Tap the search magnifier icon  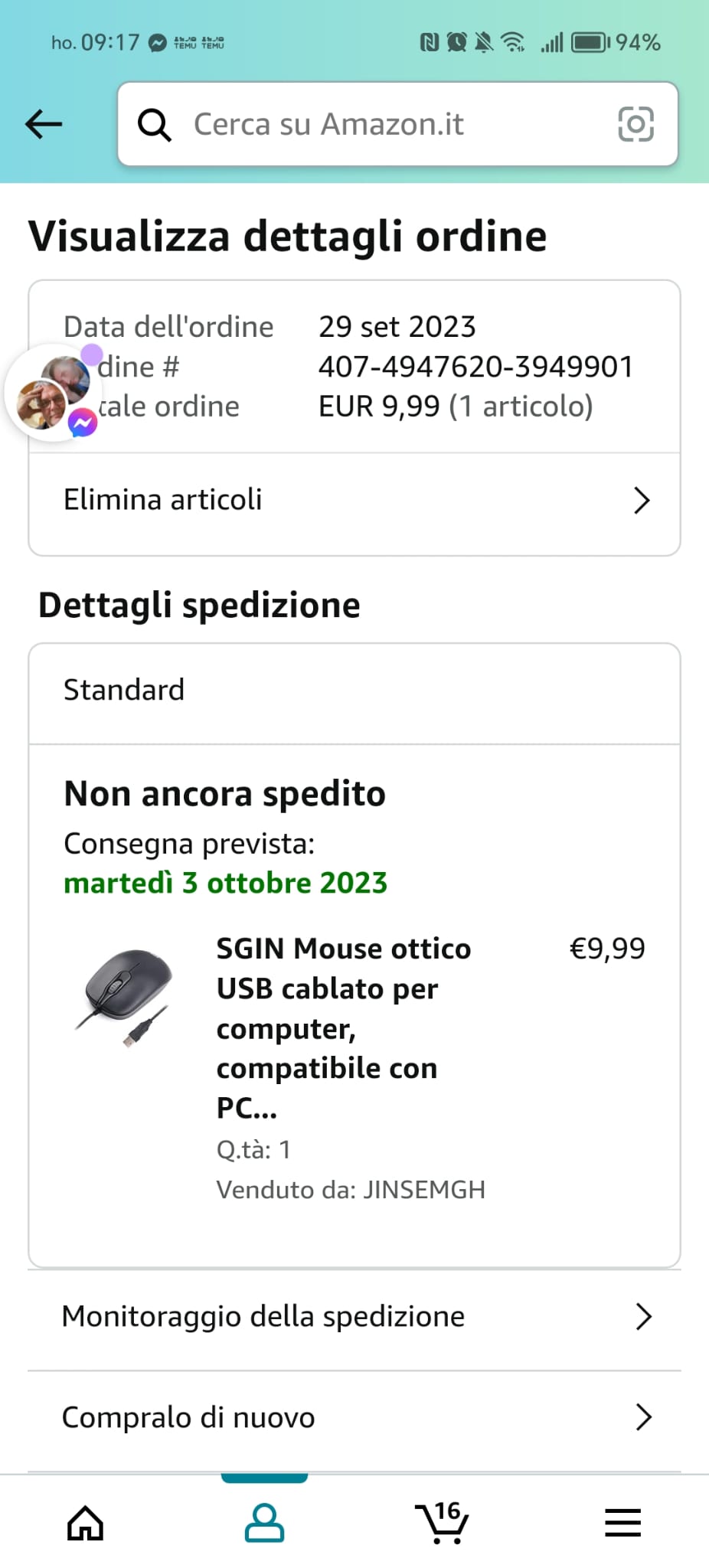pos(154,124)
